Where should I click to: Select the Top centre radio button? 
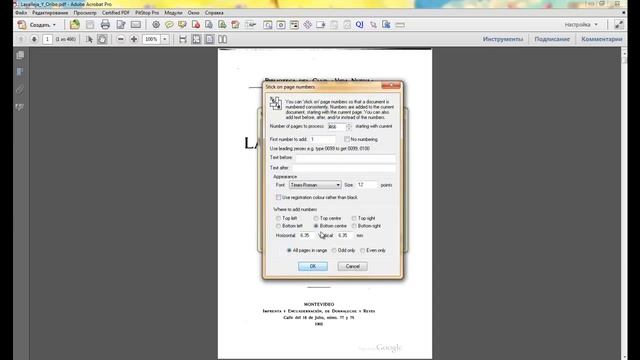tap(316, 218)
